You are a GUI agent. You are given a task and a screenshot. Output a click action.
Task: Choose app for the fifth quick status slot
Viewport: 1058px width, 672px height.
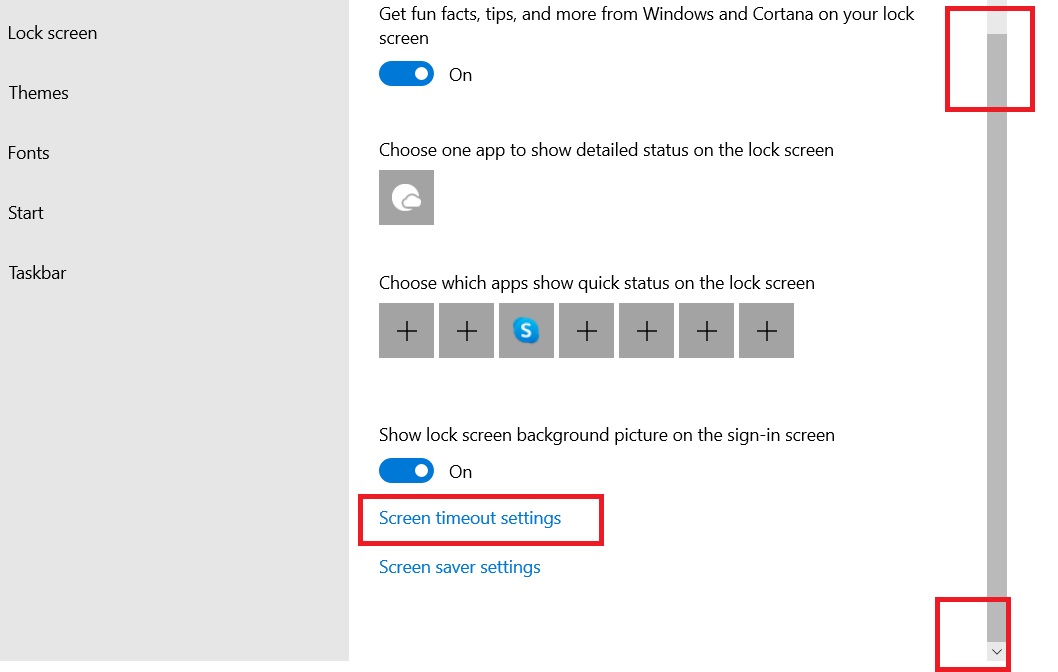(646, 331)
